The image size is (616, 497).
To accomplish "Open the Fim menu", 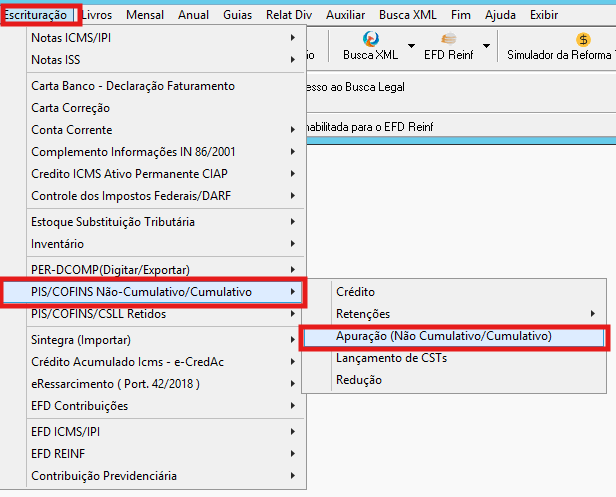I will coord(460,15).
